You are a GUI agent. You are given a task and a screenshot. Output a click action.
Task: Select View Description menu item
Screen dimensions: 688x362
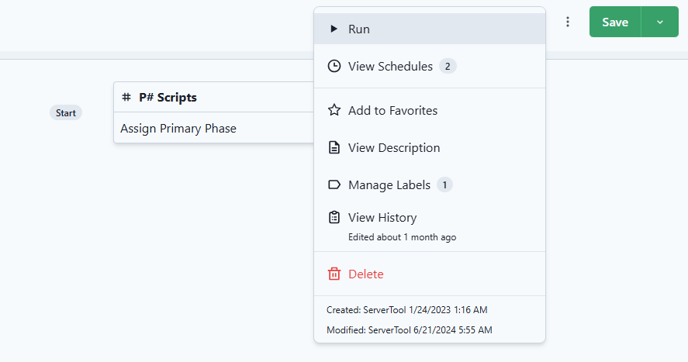[430, 147]
